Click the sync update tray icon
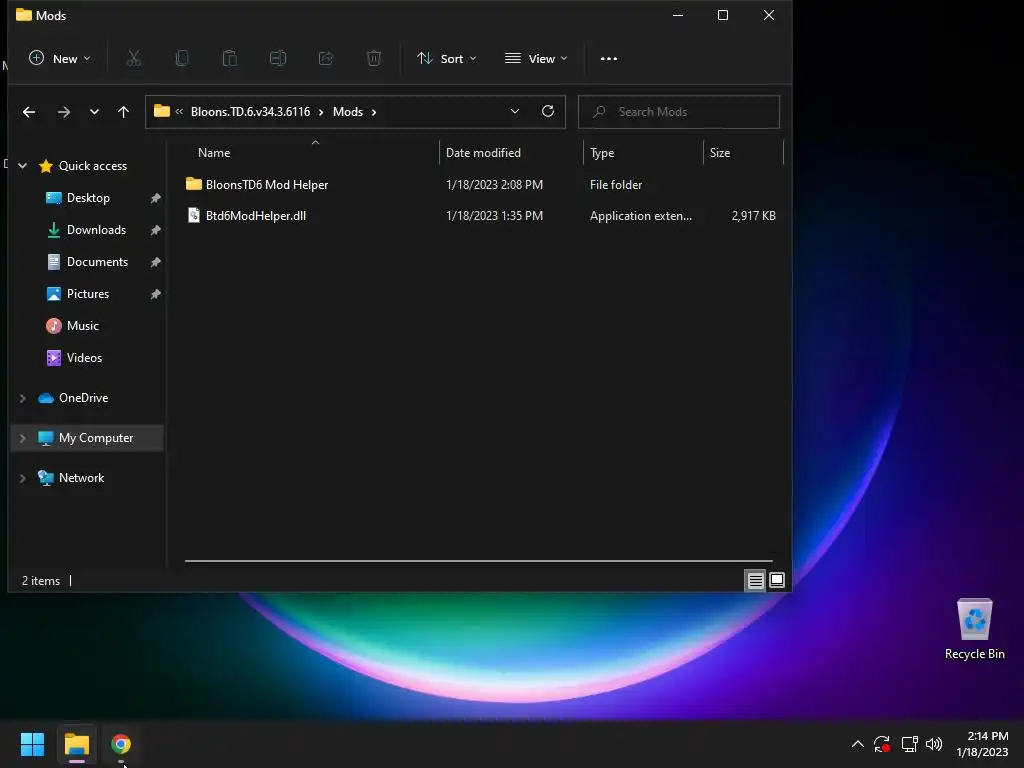The image size is (1024, 768). [882, 744]
